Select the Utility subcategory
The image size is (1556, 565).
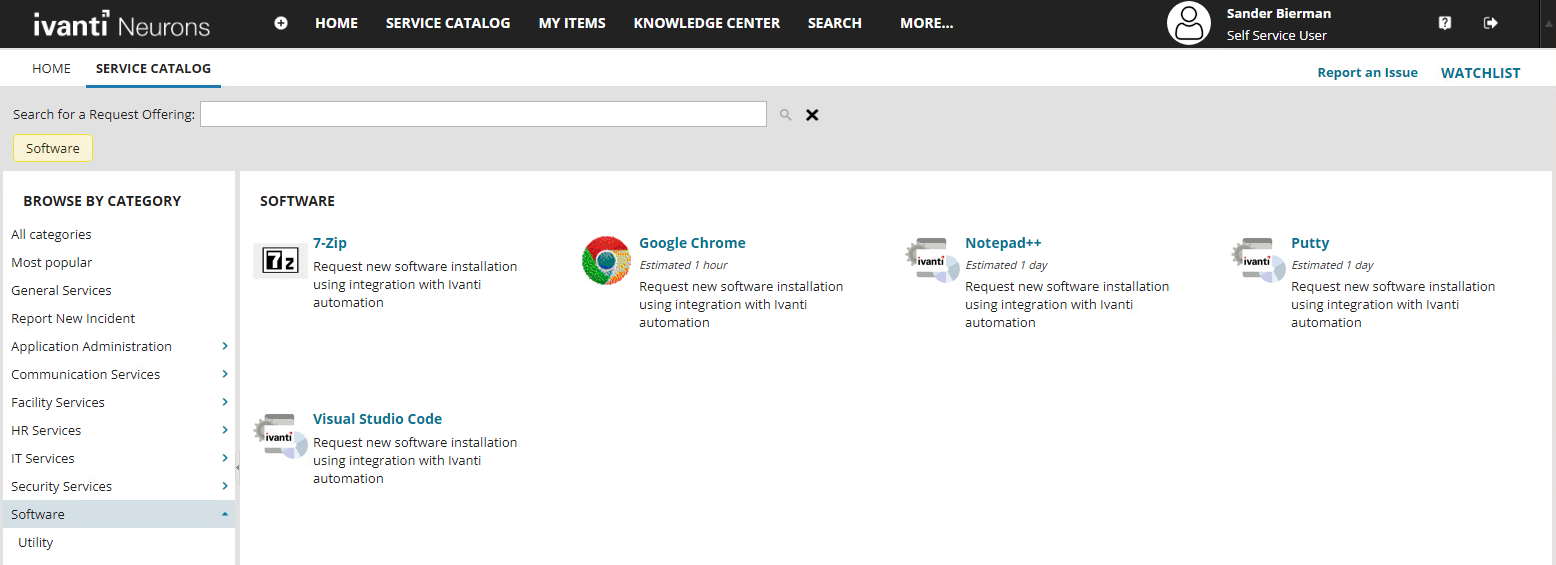click(35, 542)
